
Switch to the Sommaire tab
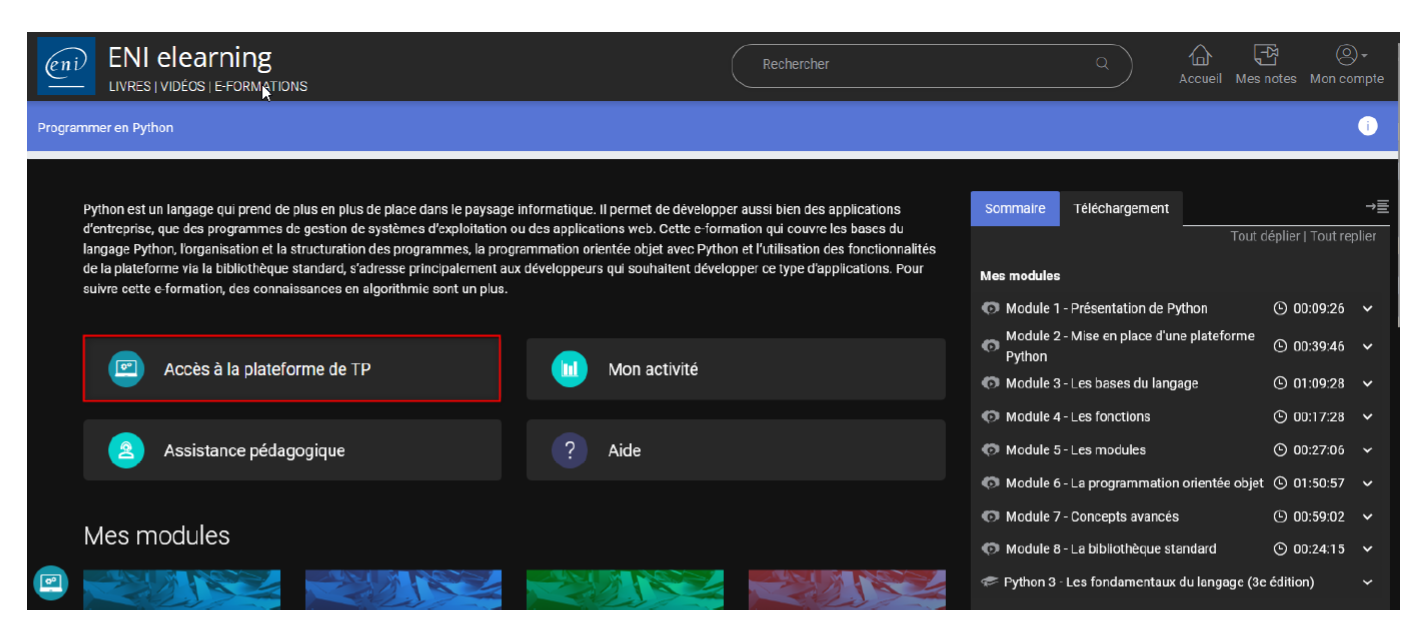(1015, 208)
